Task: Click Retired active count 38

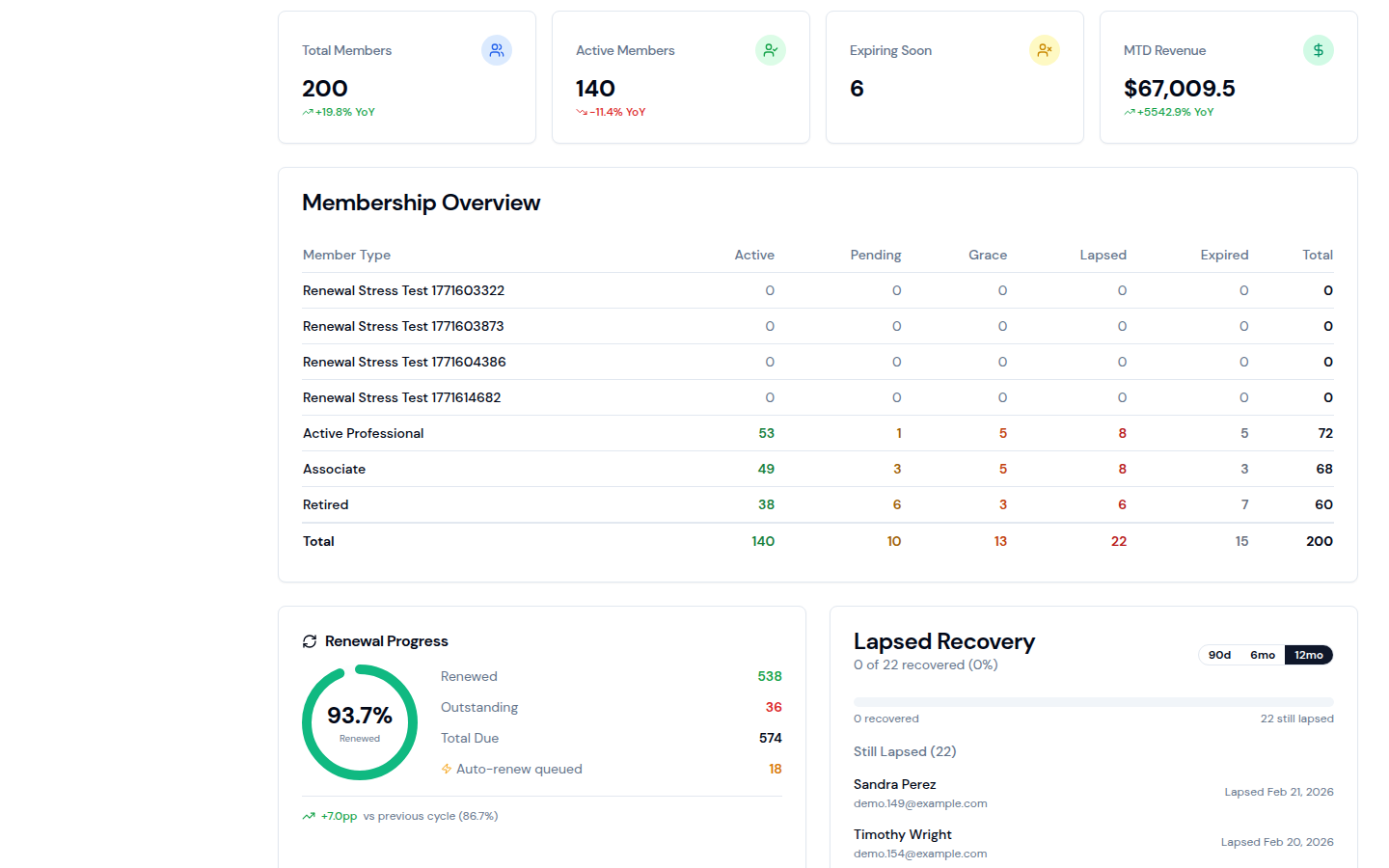Action: coord(767,504)
